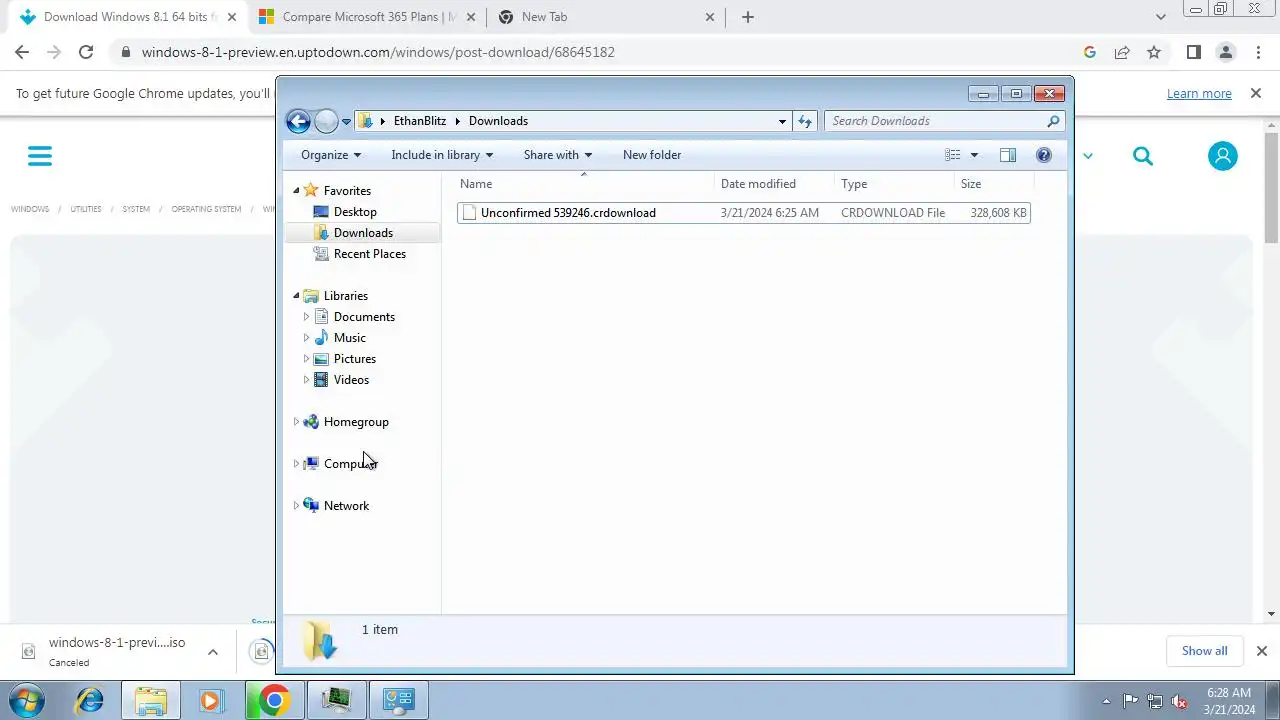This screenshot has width=1280, height=720.
Task: Click the Chrome address bar URL
Action: point(378,52)
